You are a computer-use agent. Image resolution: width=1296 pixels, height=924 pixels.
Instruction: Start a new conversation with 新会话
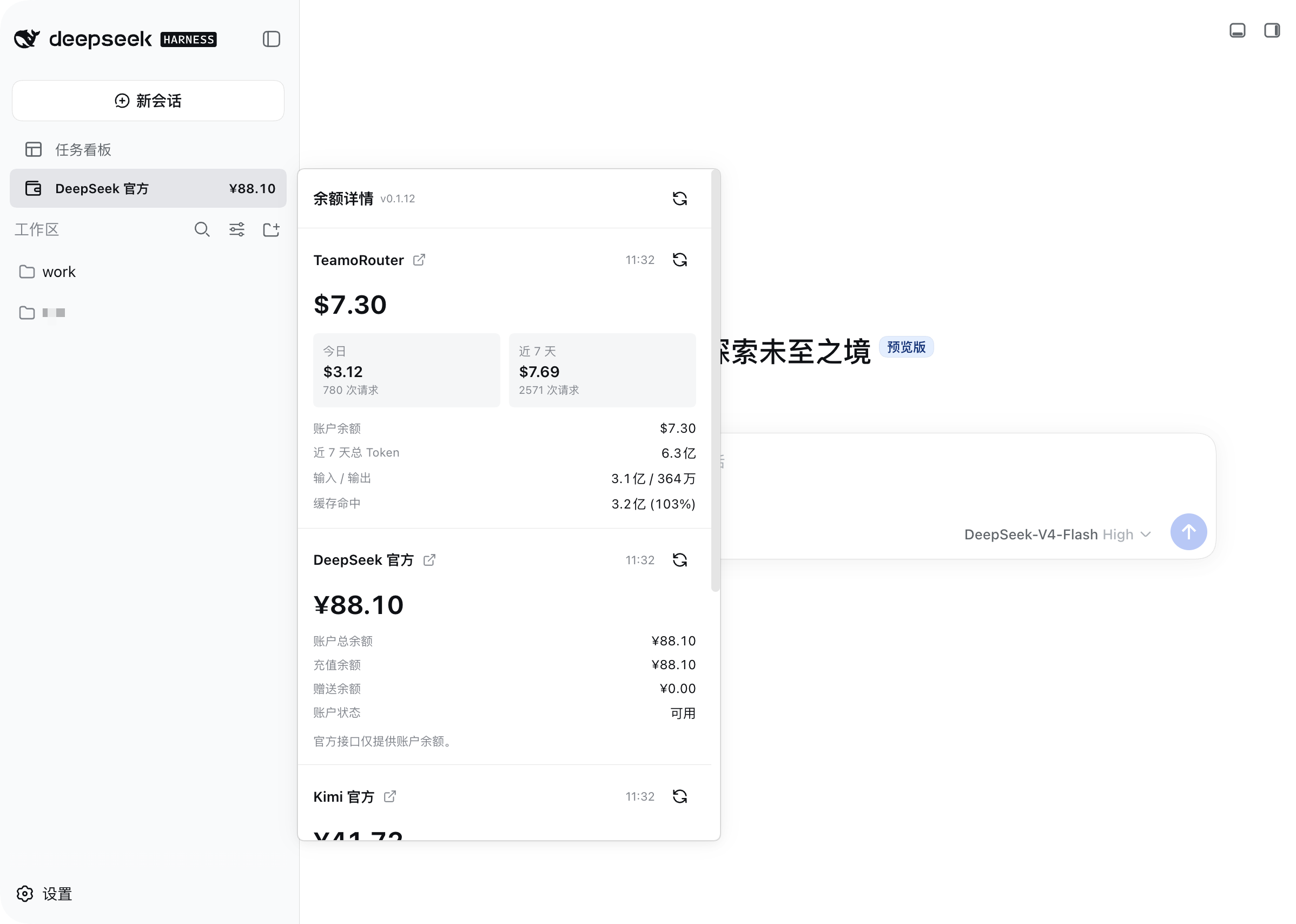coord(148,101)
